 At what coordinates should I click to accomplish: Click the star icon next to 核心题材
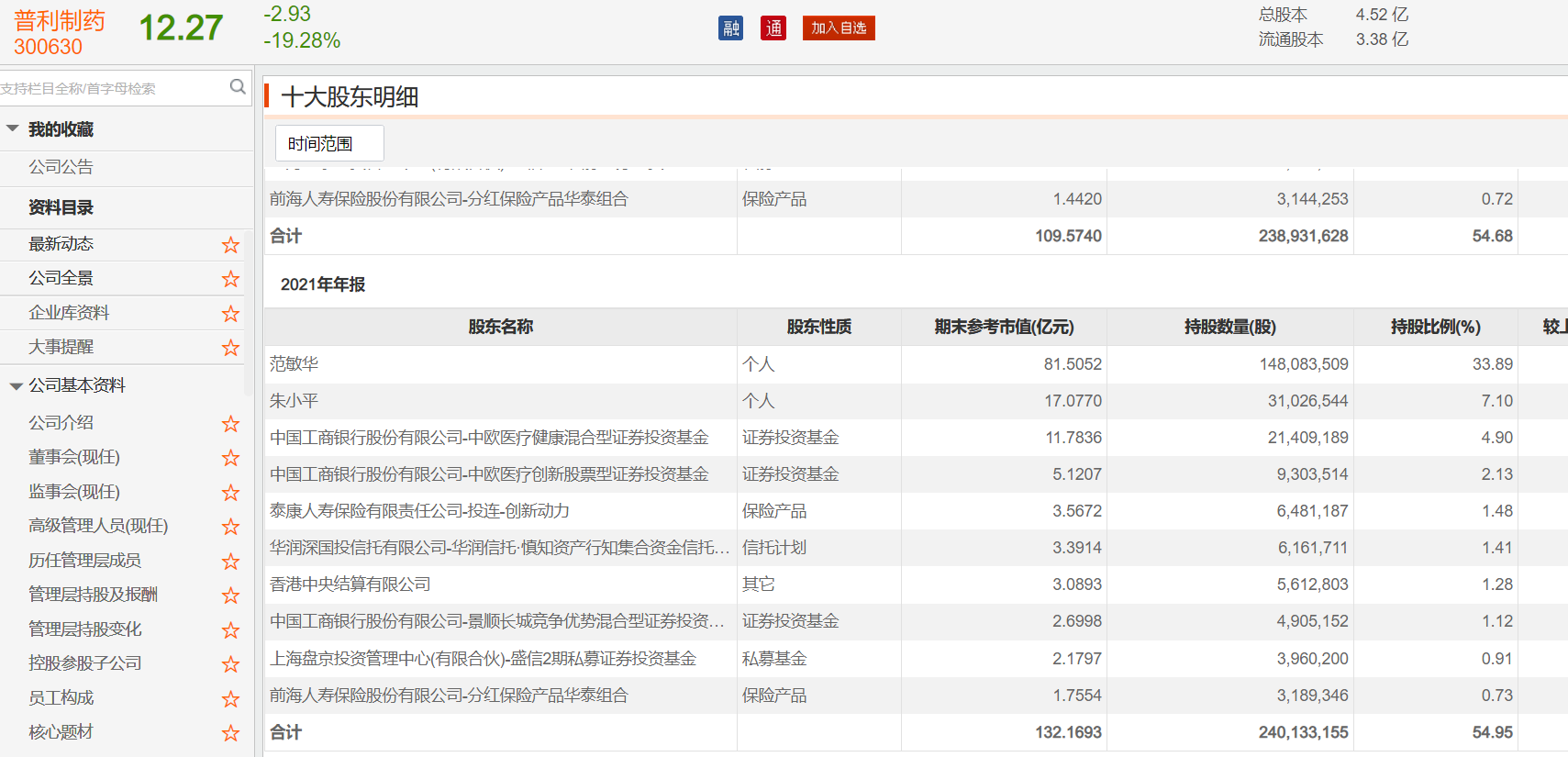(230, 733)
